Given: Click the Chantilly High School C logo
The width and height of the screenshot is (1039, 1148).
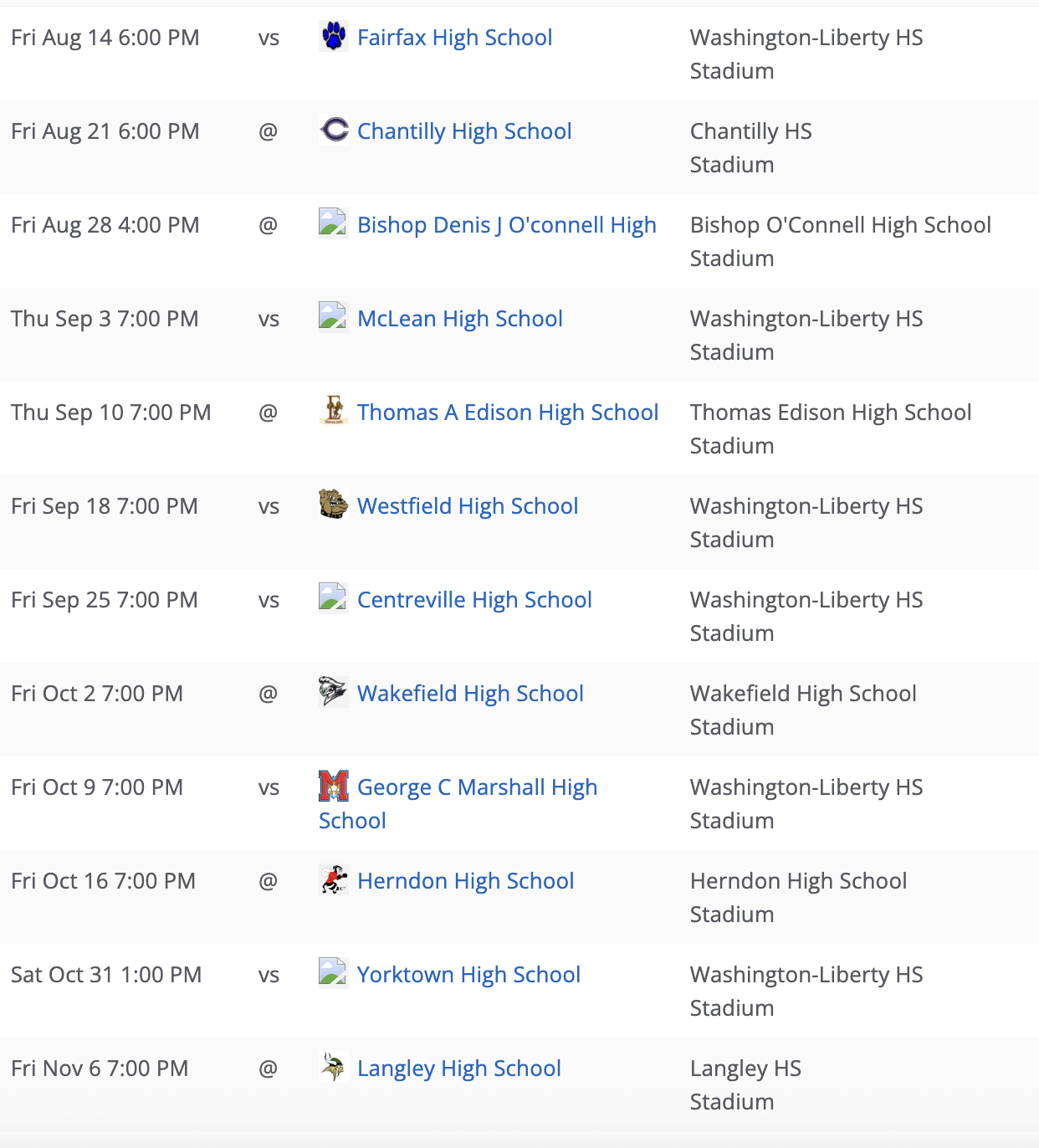Looking at the screenshot, I should point(334,130).
